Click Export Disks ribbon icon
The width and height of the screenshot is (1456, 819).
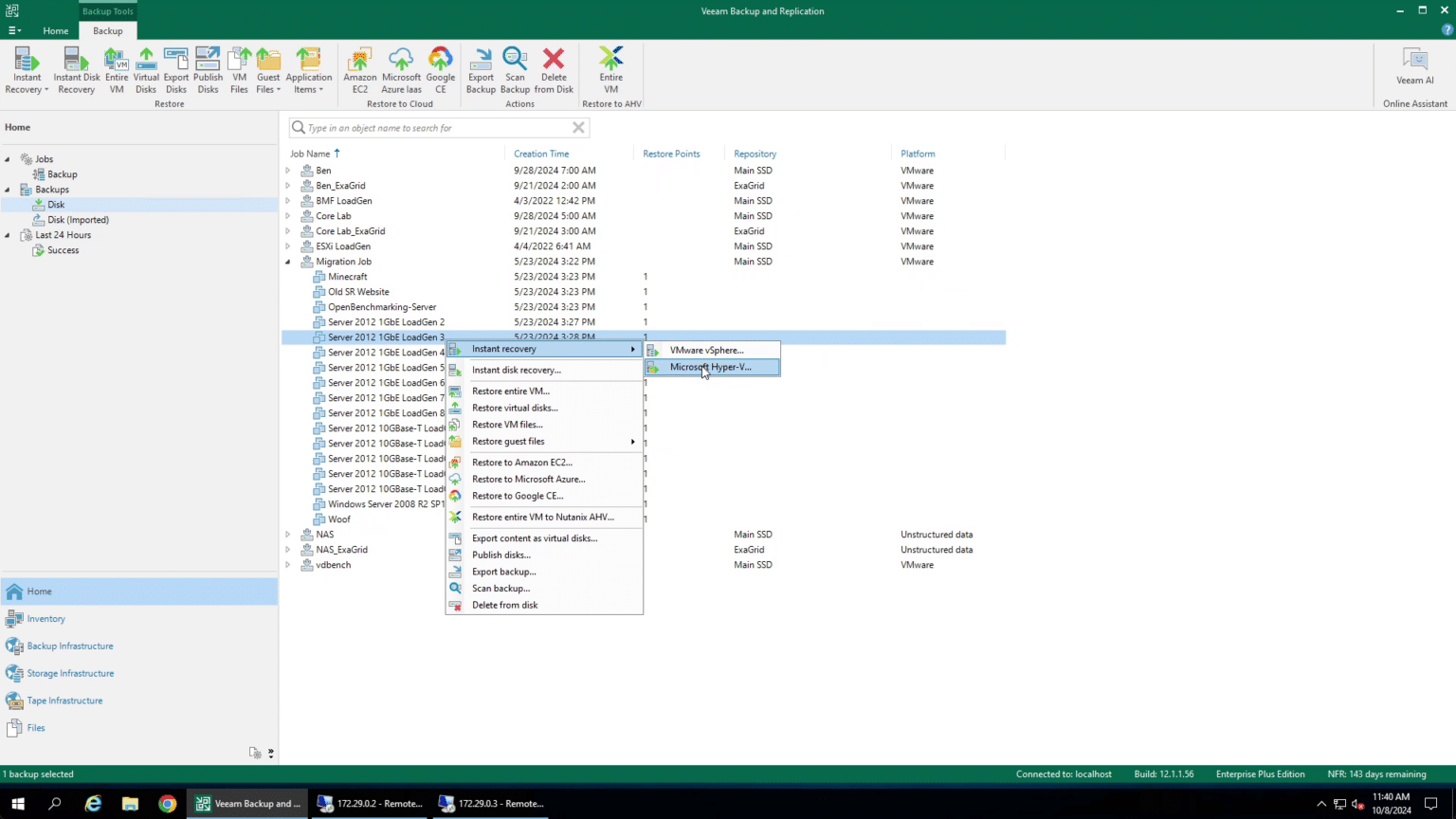coord(176,70)
